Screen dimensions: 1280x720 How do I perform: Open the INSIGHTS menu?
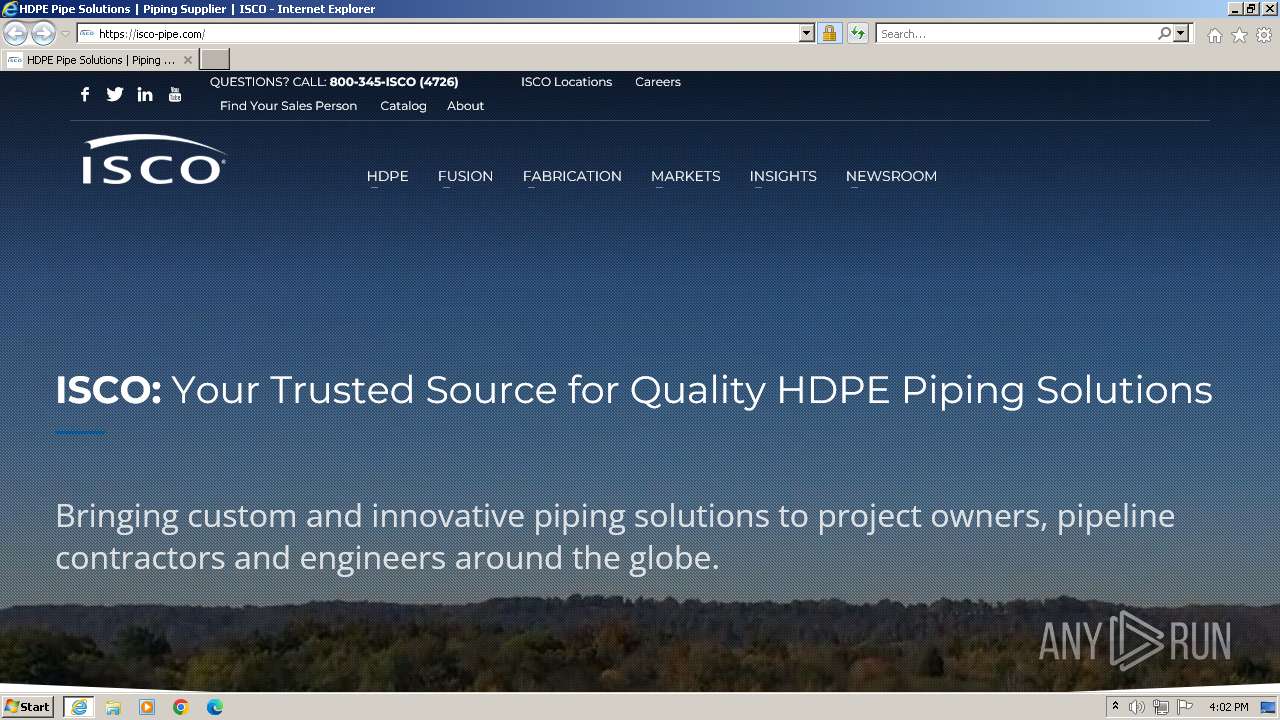[783, 176]
